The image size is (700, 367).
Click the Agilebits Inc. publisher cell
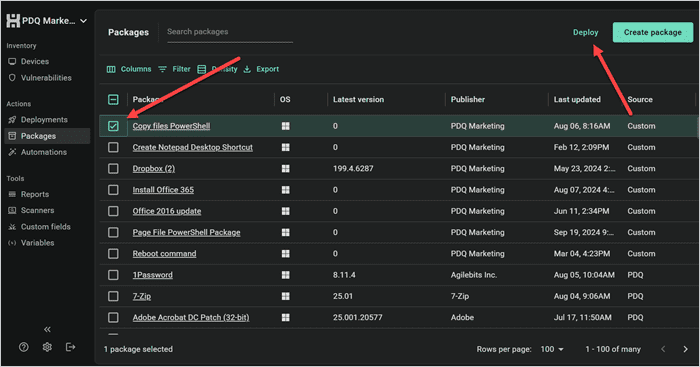473,275
